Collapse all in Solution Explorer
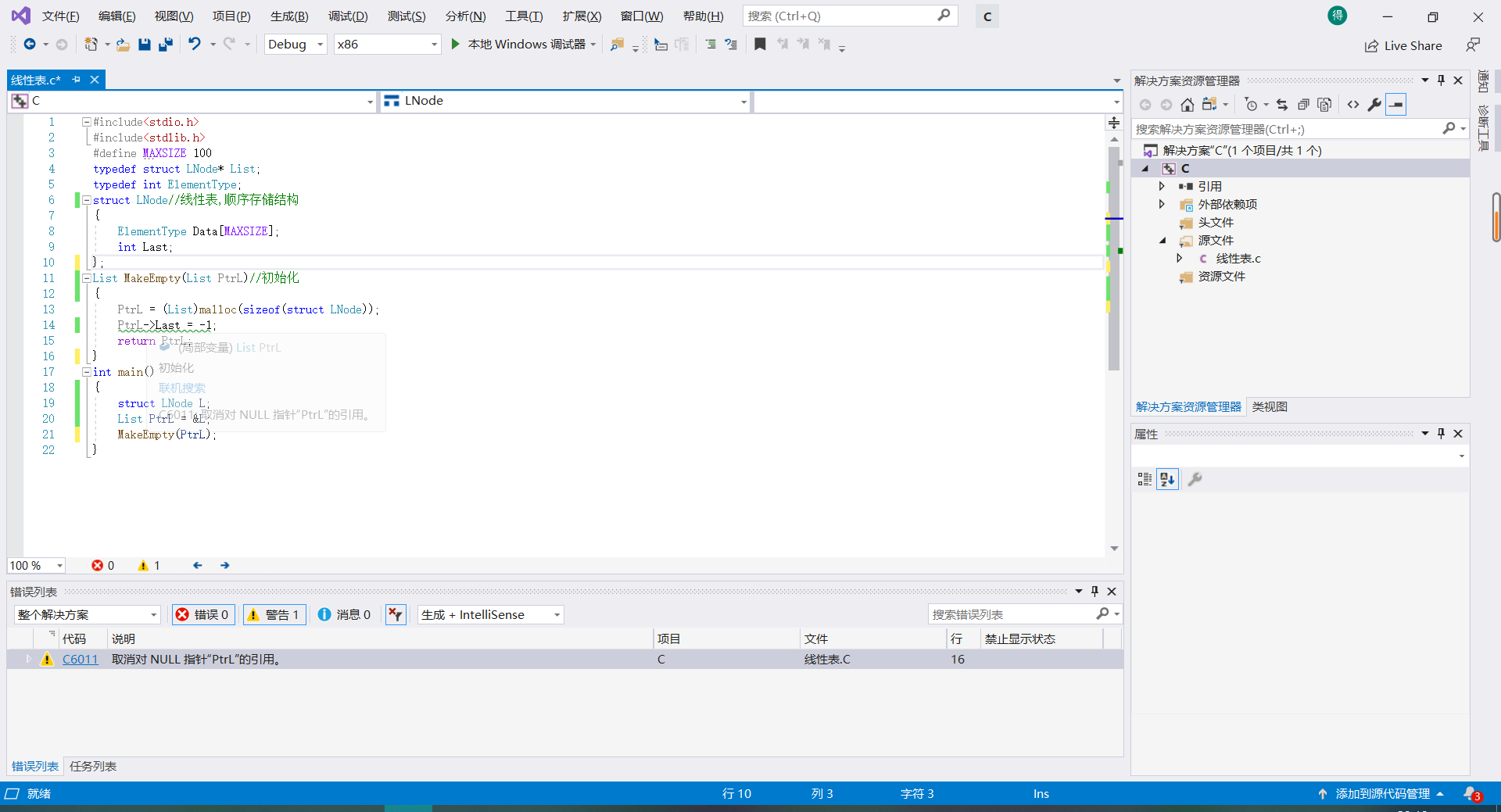This screenshot has width=1501, height=812. [x=1303, y=105]
